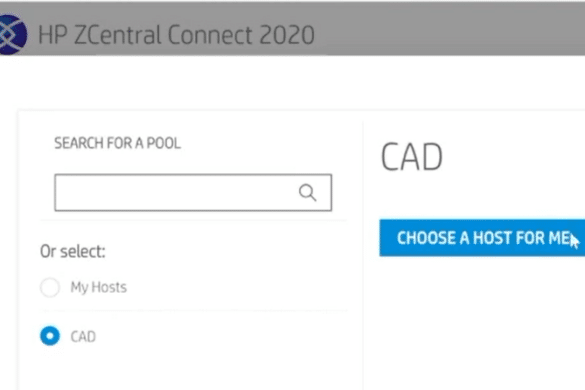Click the left edge of the search box
Image resolution: width=585 pixels, height=390 pixels.
[56, 193]
